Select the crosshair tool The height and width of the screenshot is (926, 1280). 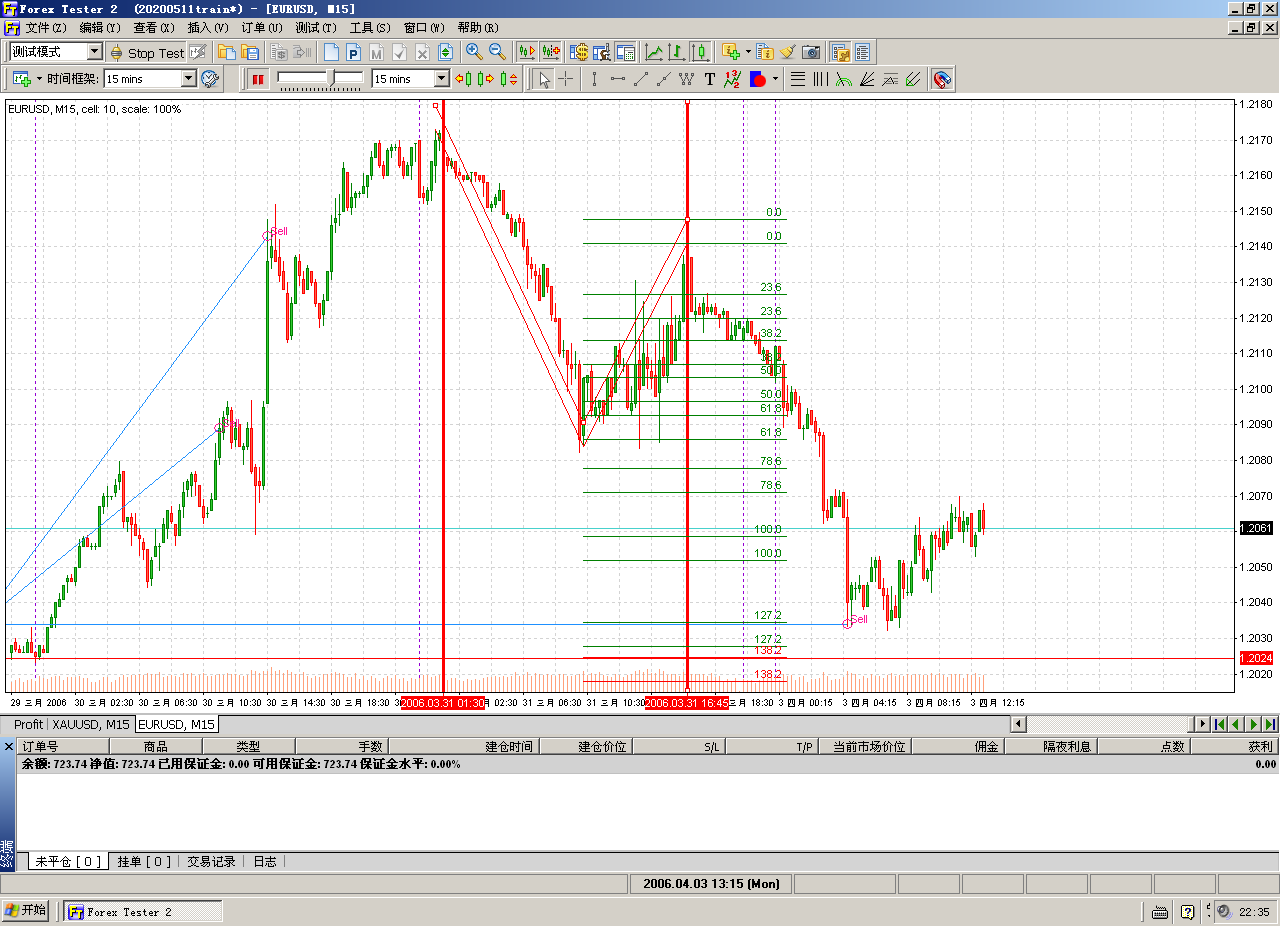566,79
